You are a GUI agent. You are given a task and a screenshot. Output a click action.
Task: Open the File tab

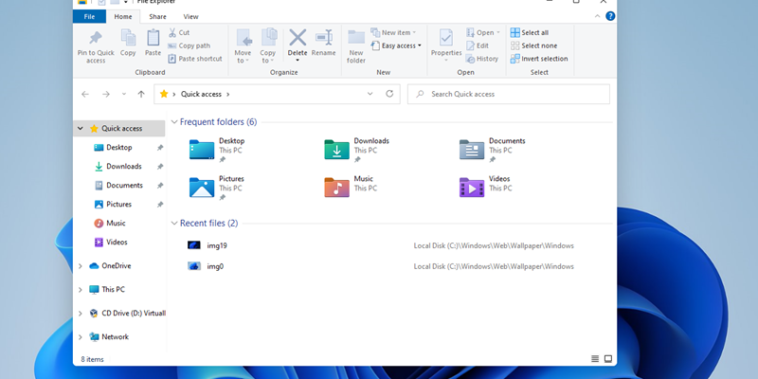pyautogui.click(x=89, y=16)
